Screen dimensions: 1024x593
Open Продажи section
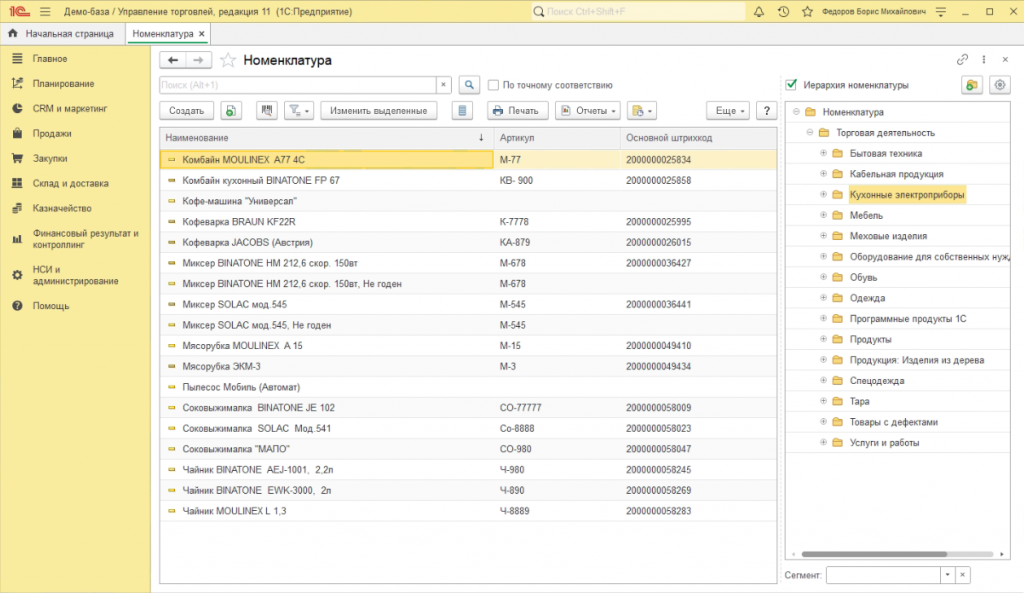tap(52, 133)
